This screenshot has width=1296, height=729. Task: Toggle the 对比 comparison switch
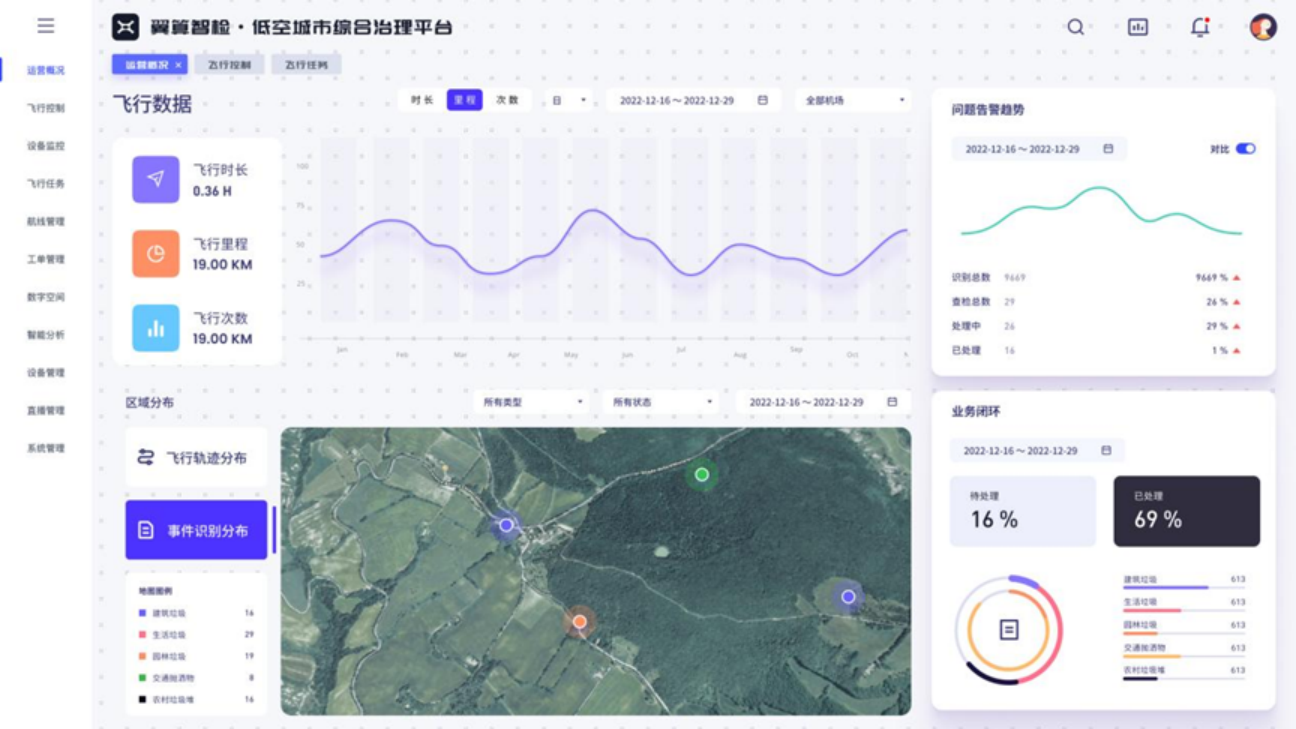pyautogui.click(x=1245, y=149)
